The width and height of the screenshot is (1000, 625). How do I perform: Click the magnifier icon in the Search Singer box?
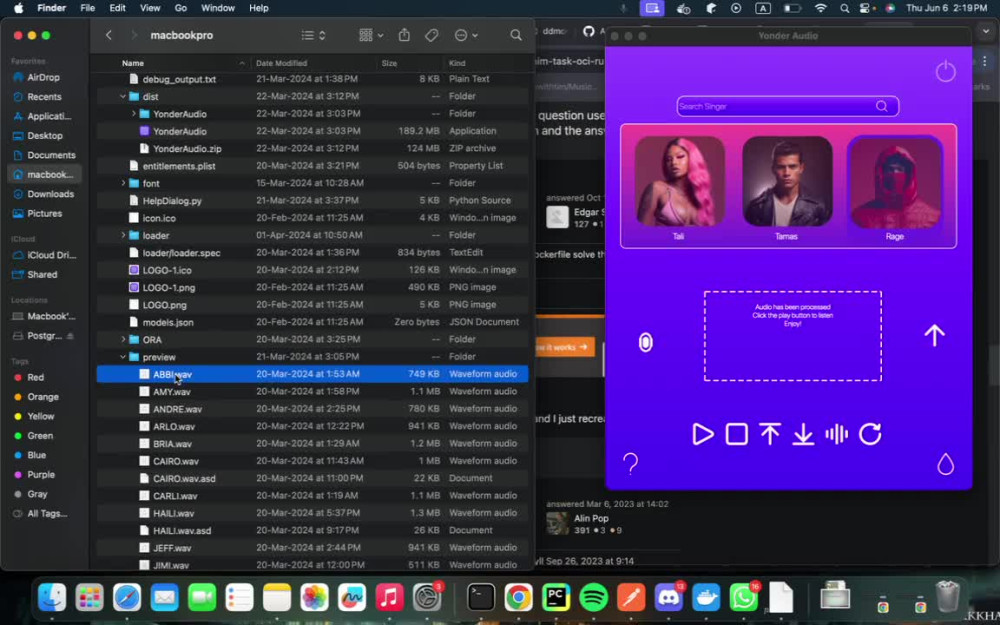tap(881, 107)
